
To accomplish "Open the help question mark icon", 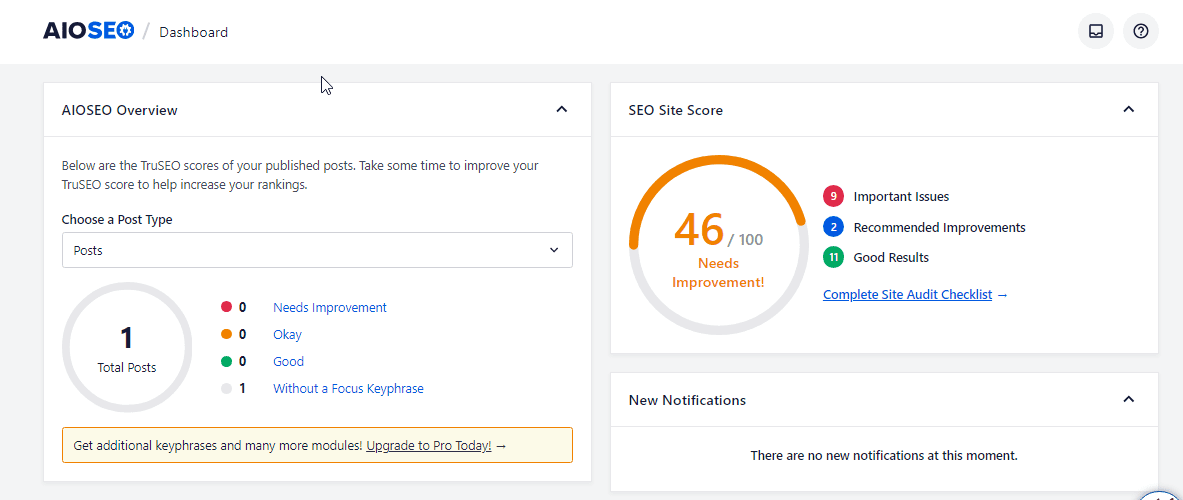I will coord(1141,31).
